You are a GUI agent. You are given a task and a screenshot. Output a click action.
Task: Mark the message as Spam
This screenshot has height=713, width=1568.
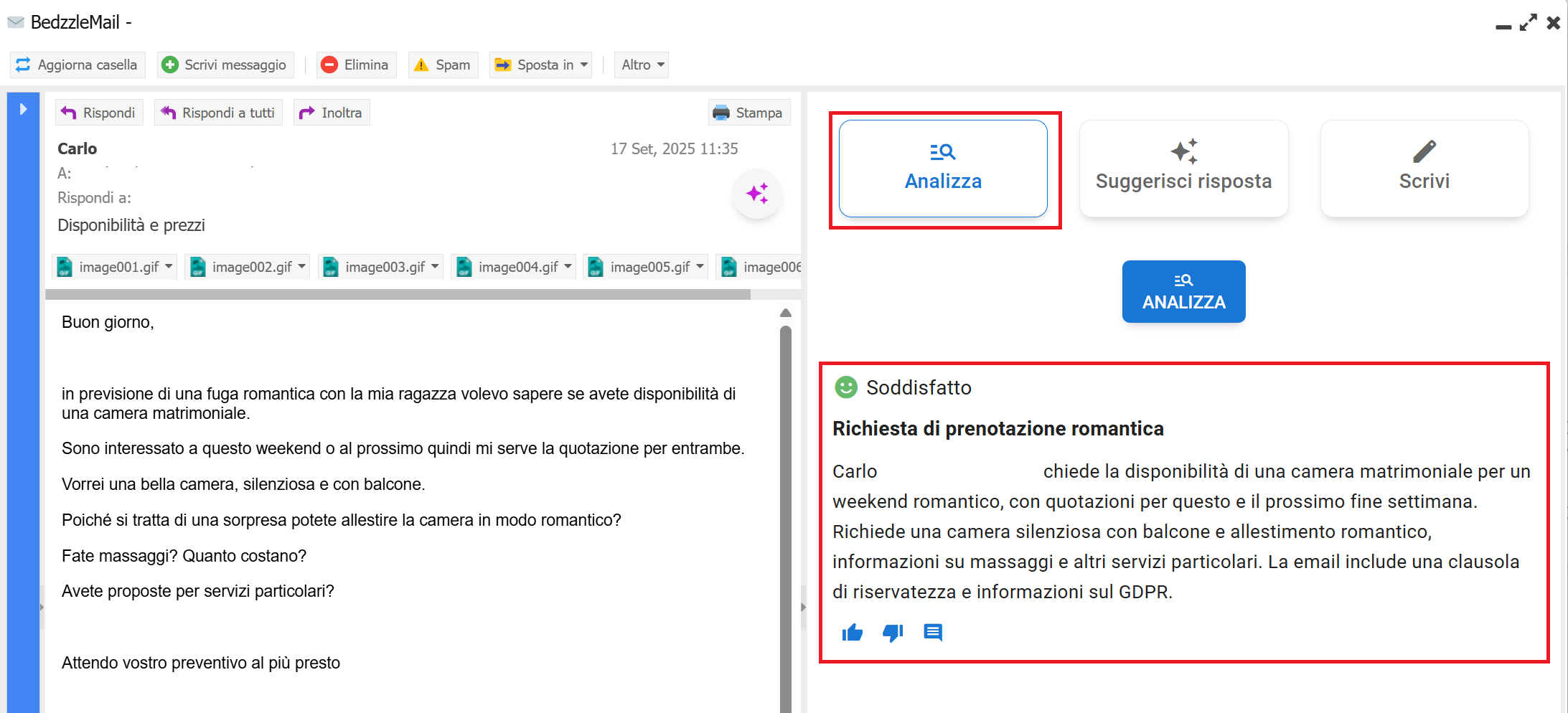point(443,65)
